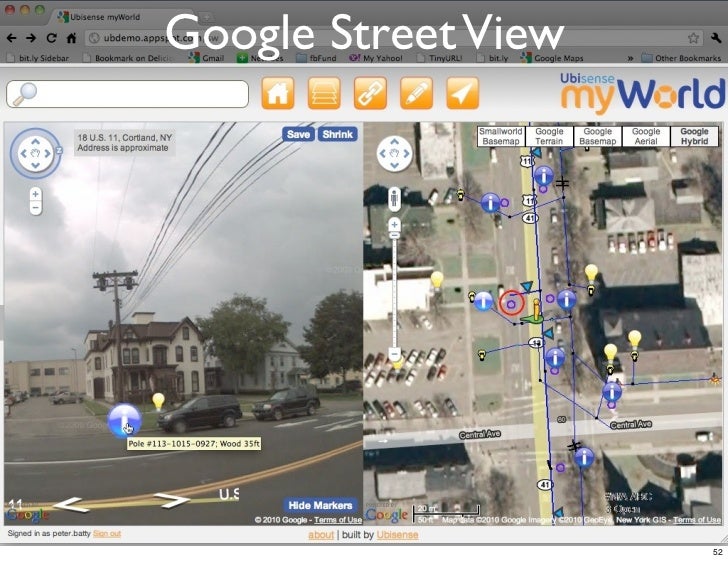Open the about link in footer

pos(321,535)
